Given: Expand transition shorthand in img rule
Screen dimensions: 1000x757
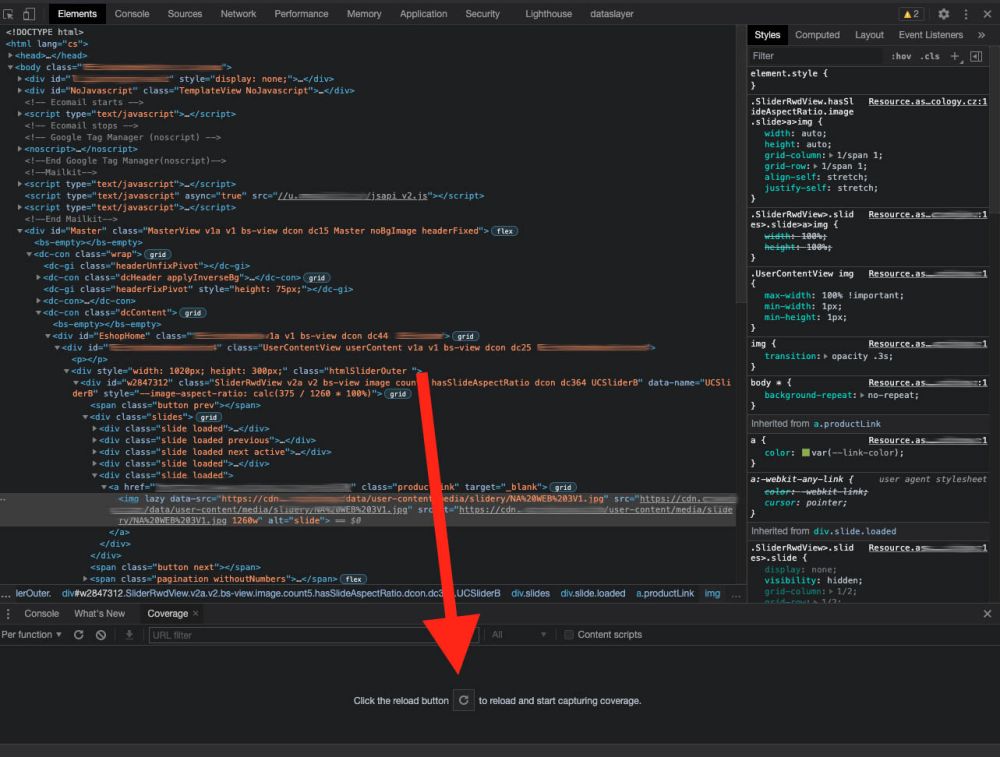Looking at the screenshot, I should pyautogui.click(x=825, y=356).
